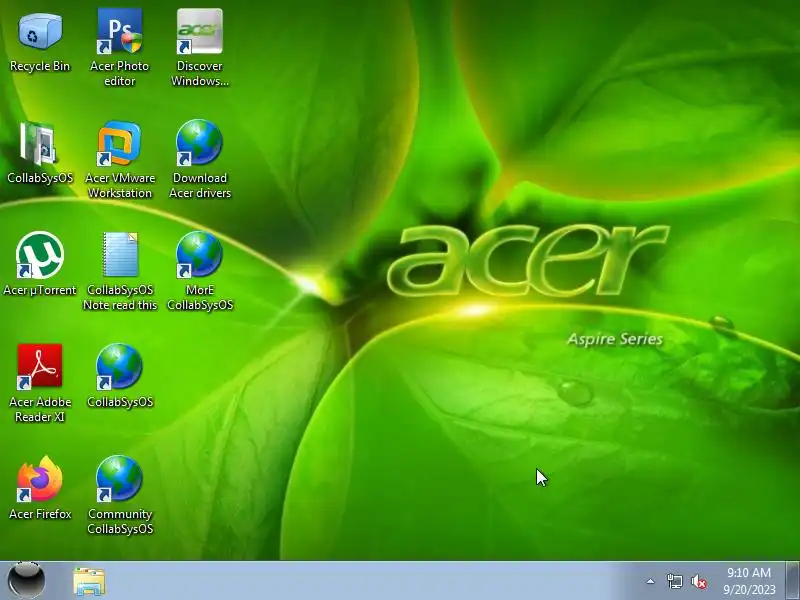This screenshot has width=800, height=600.
Task: Open network status tray icon
Action: pos(674,581)
